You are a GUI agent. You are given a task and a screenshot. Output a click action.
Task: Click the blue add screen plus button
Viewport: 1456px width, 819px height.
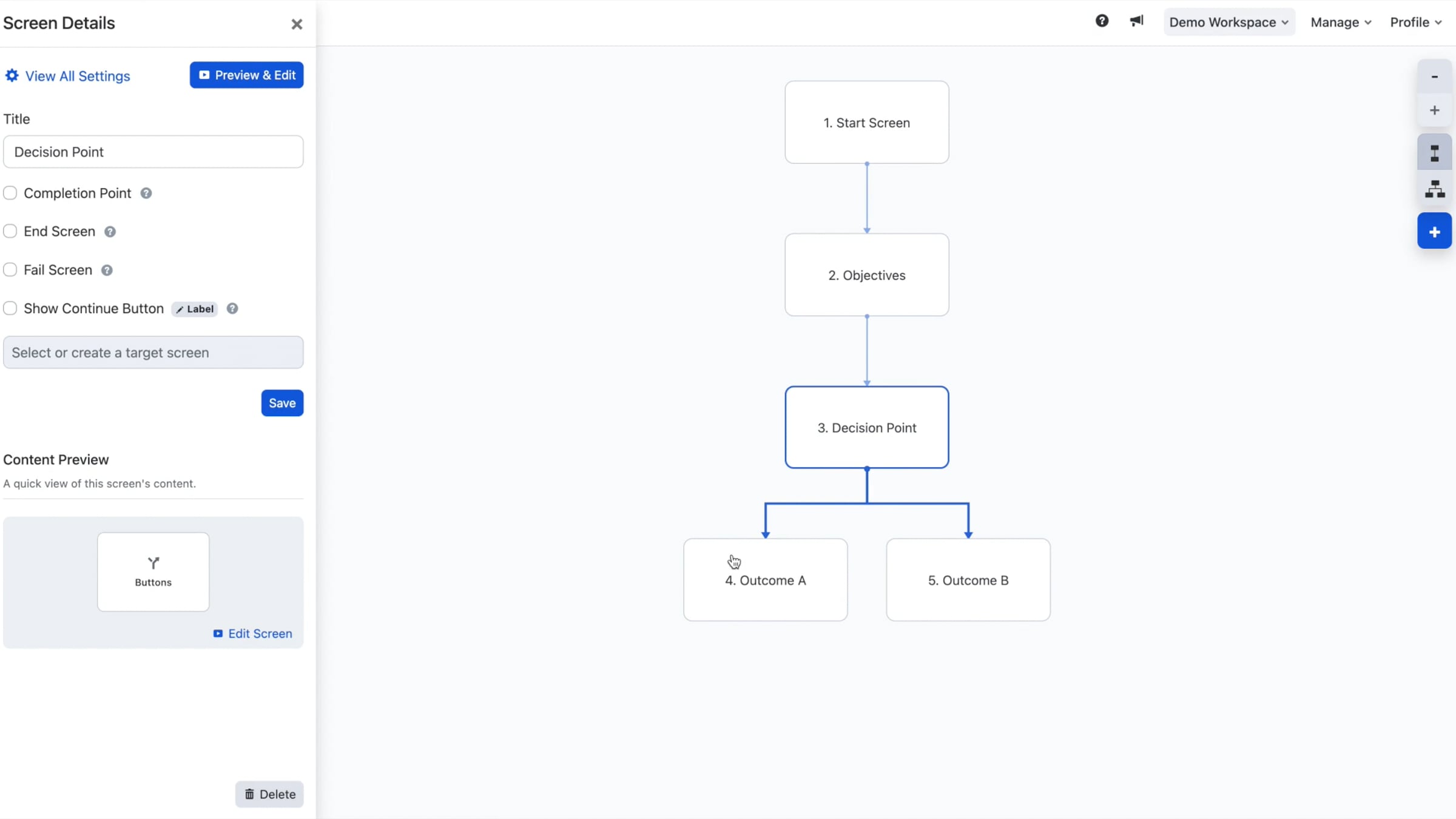(1434, 232)
